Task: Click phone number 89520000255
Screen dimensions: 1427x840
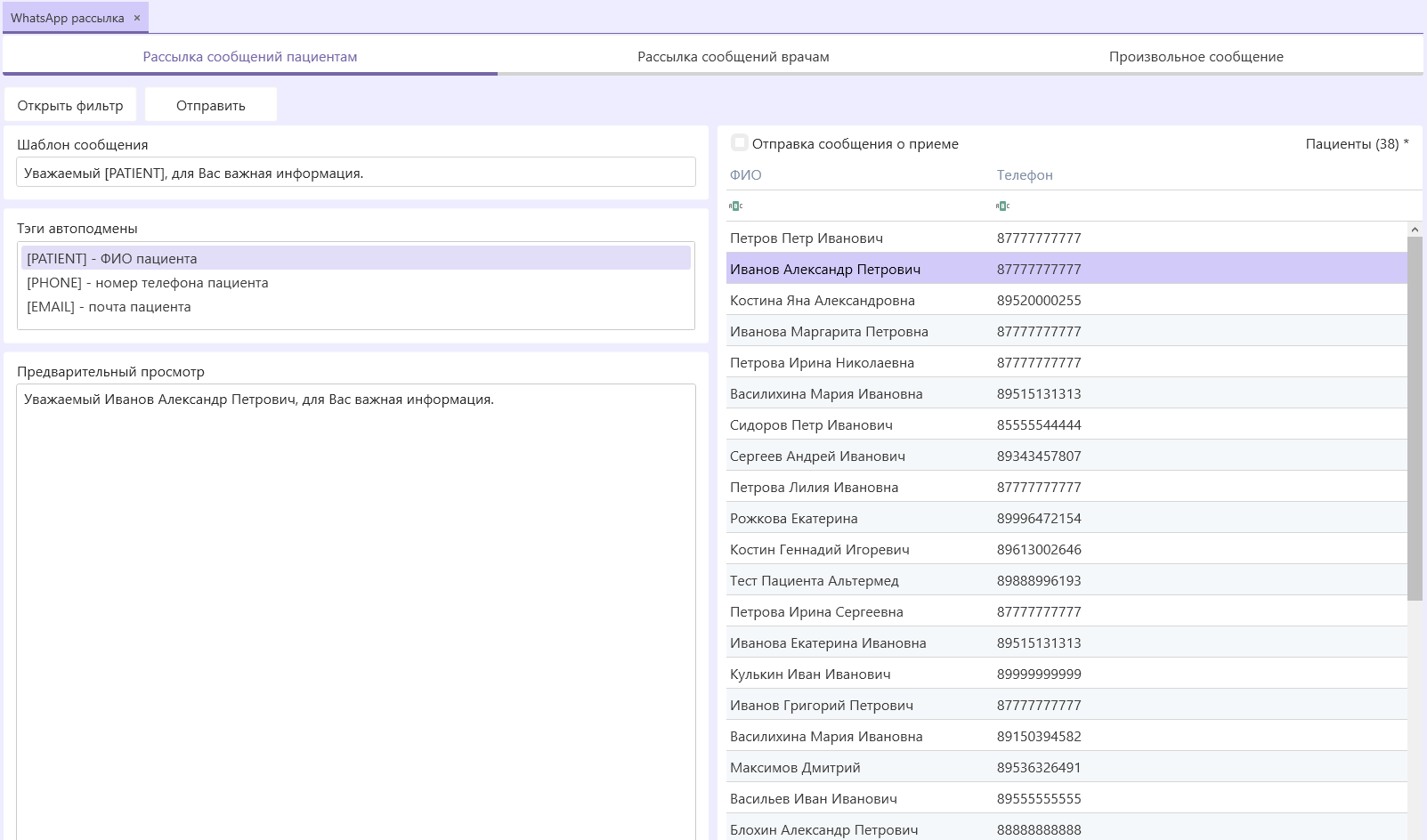Action: (x=1039, y=300)
